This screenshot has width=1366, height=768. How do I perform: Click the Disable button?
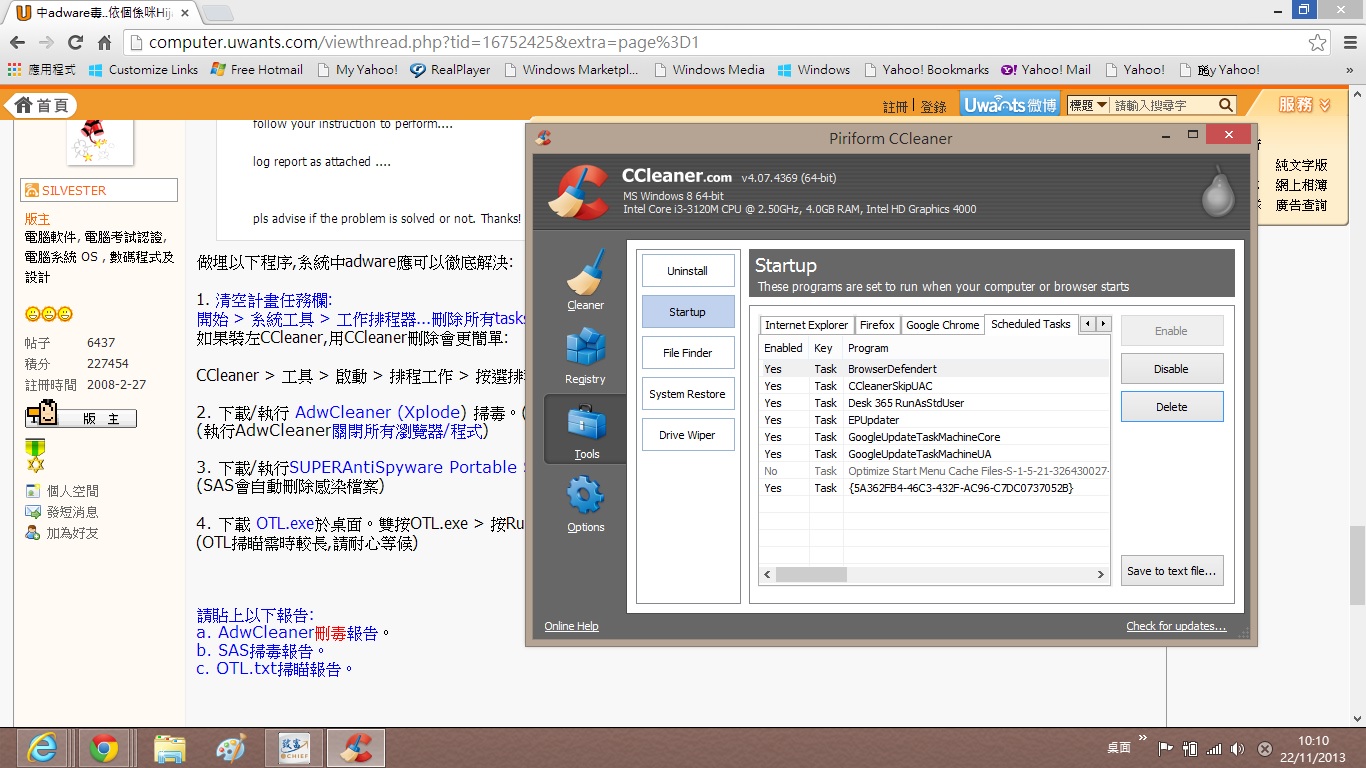(x=1171, y=369)
